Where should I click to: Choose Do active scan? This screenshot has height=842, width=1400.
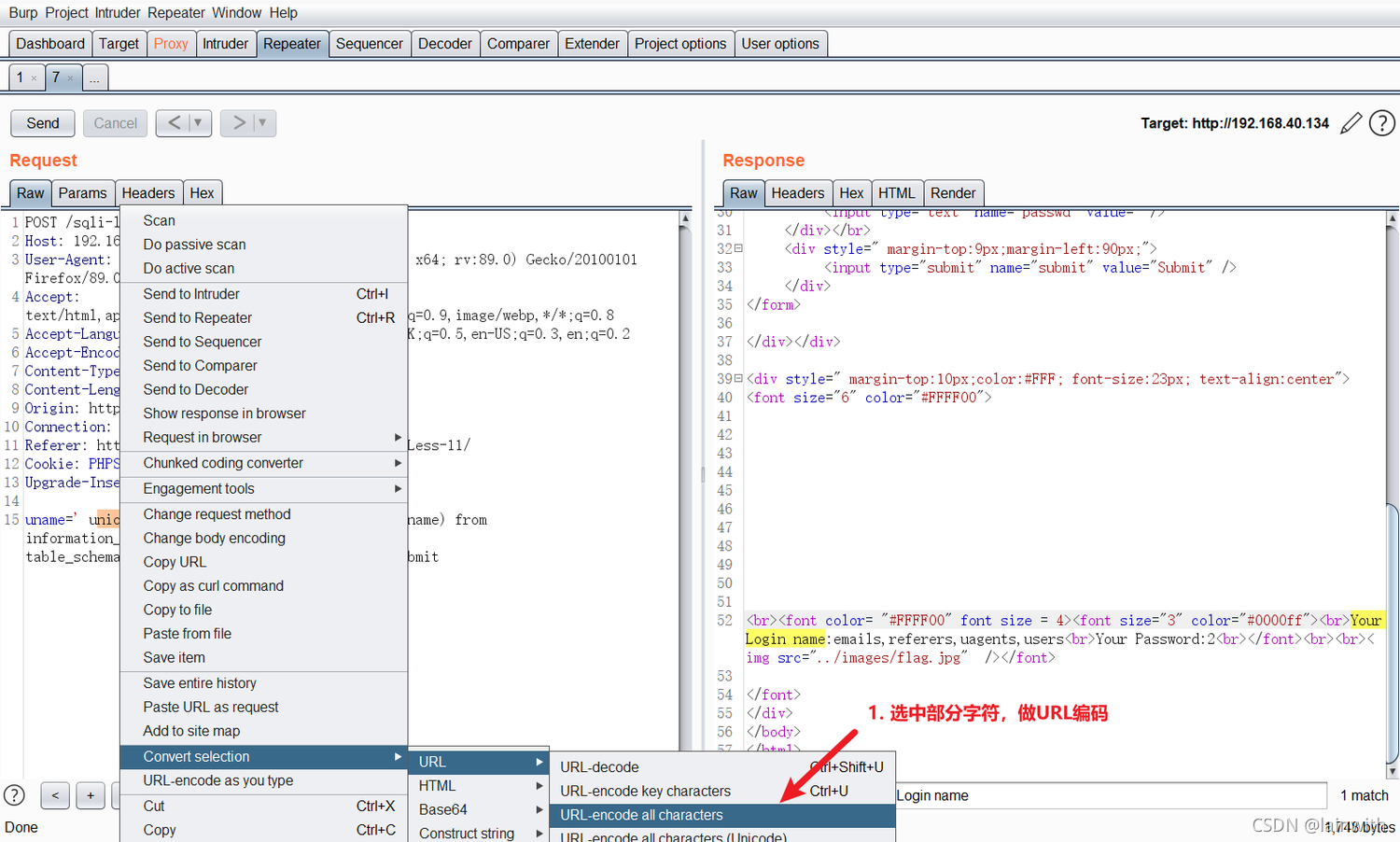[264, 269]
